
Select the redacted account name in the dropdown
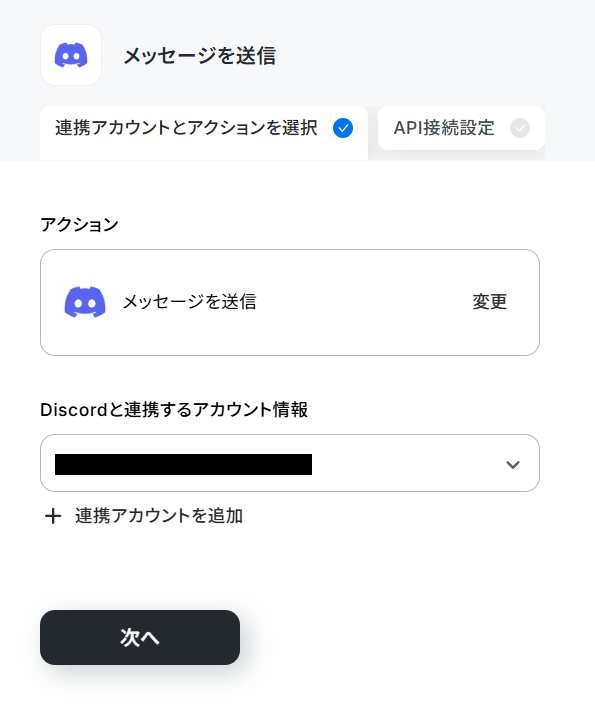[183, 464]
